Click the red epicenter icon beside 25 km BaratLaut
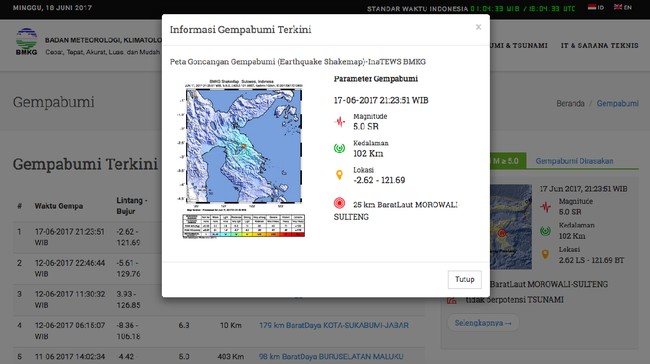This screenshot has width=650, height=364. 340,203
